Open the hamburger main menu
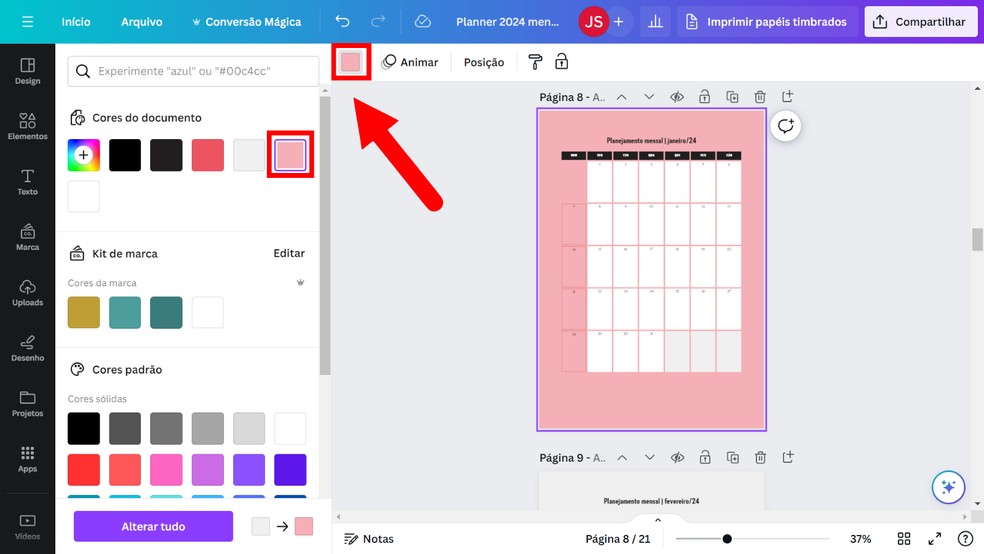 point(28,22)
